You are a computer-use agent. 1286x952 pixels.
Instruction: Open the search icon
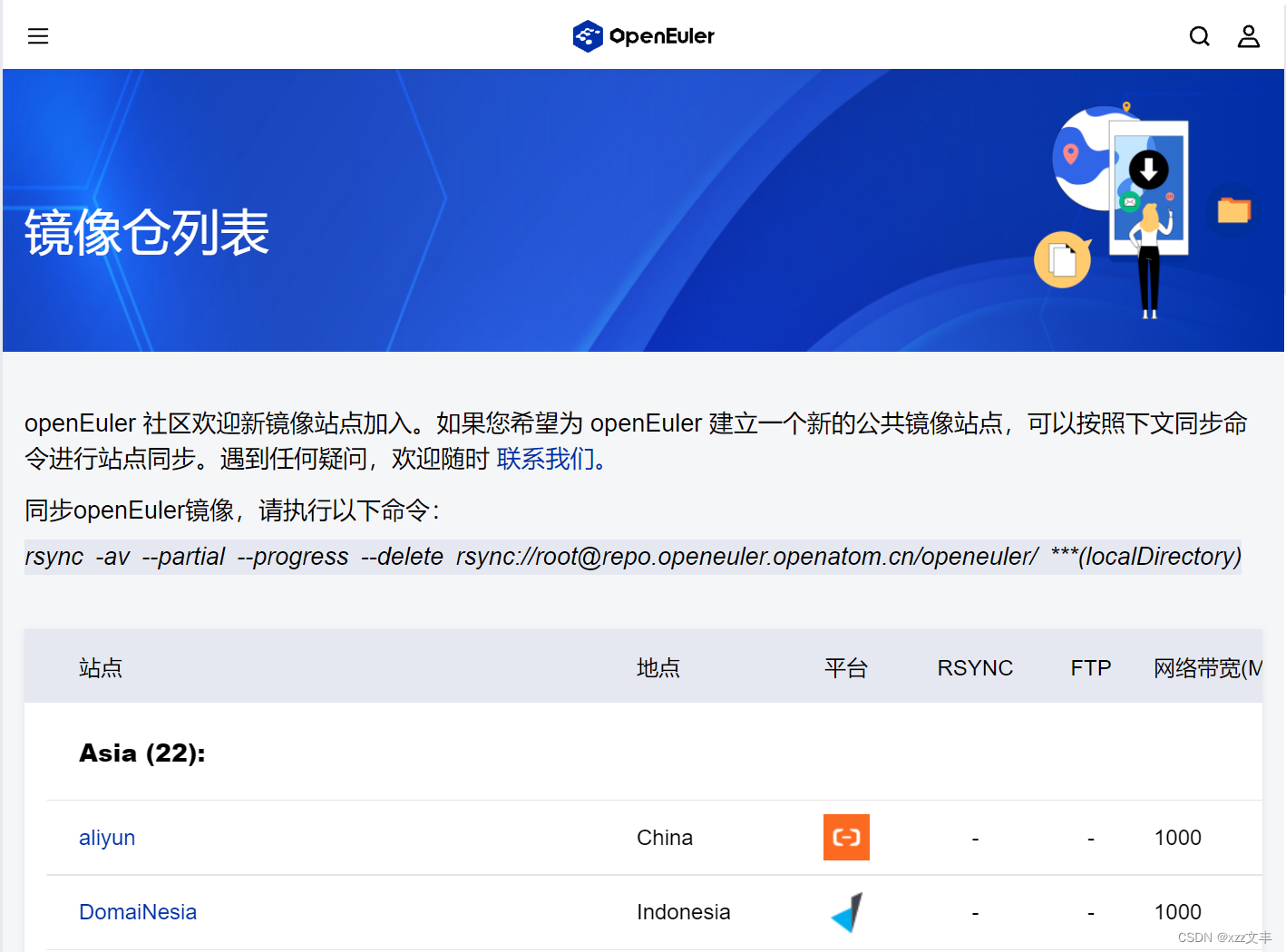(x=1199, y=35)
